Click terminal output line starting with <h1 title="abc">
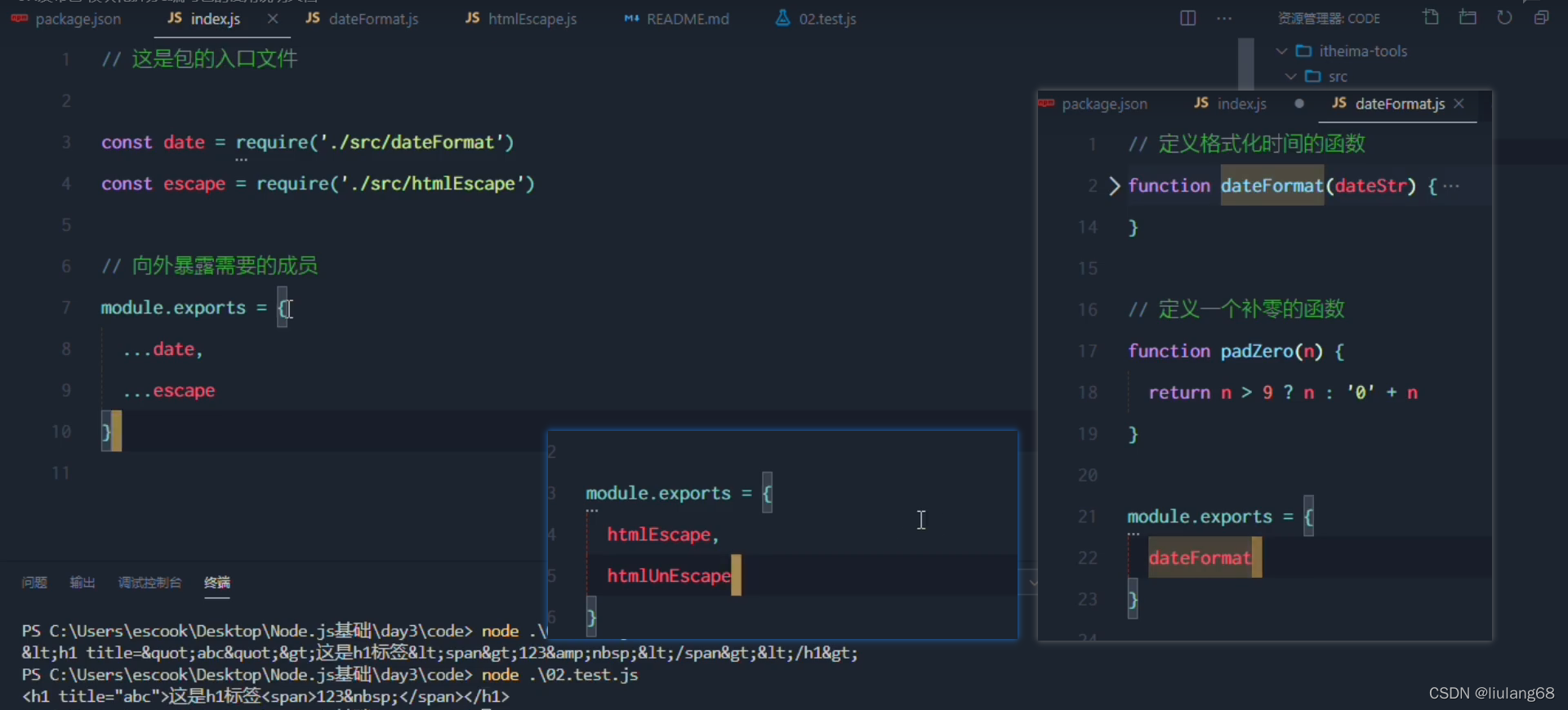The width and height of the screenshot is (1568, 710). click(x=265, y=697)
